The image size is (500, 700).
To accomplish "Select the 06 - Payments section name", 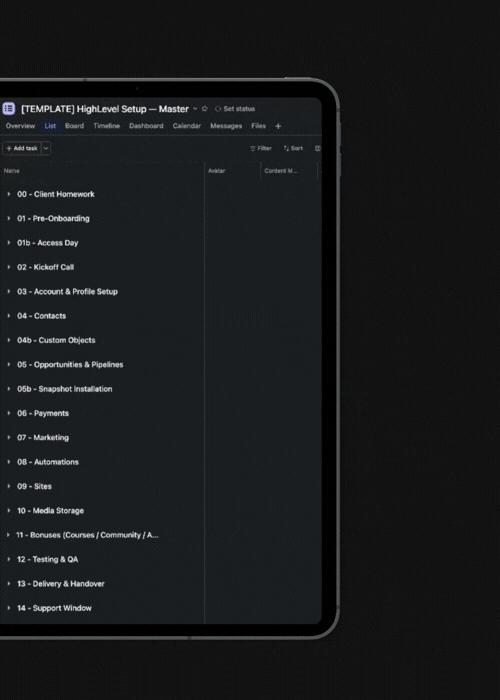I will [x=43, y=413].
